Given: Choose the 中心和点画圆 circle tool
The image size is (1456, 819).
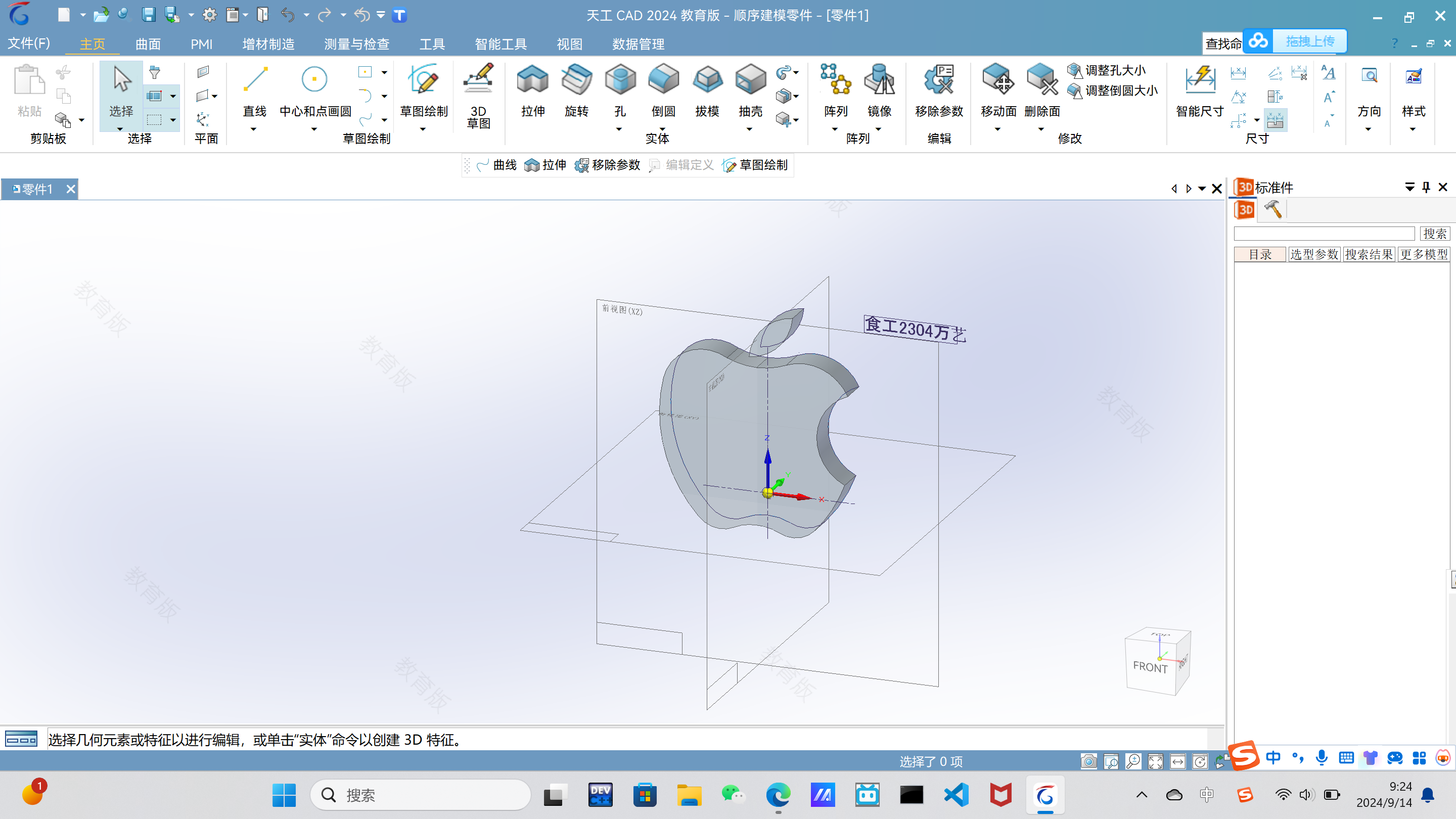Looking at the screenshot, I should tap(315, 90).
